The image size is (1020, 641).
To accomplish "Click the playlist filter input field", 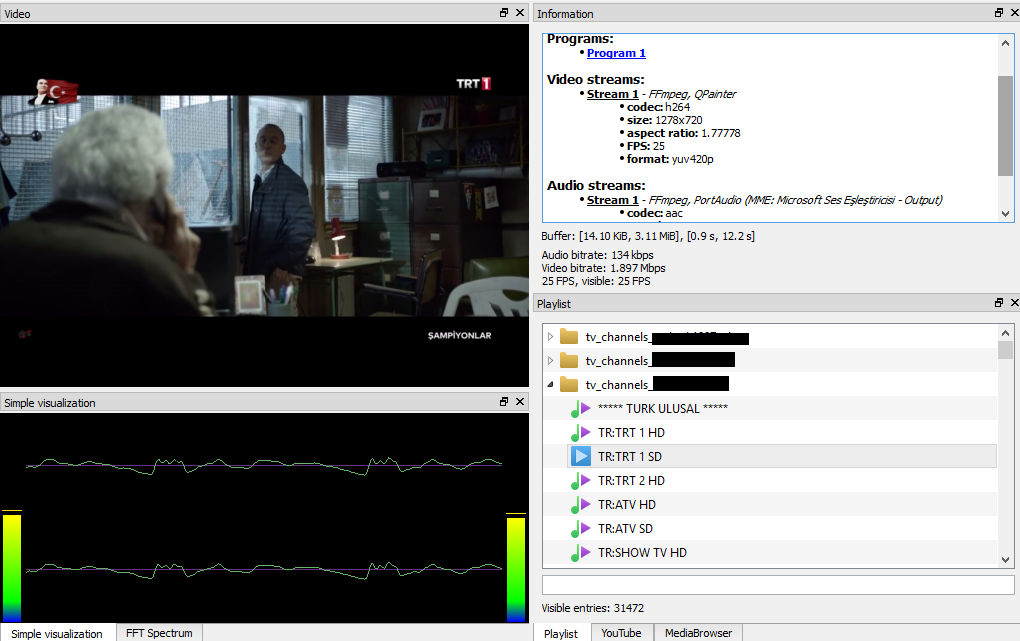I will (x=778, y=584).
